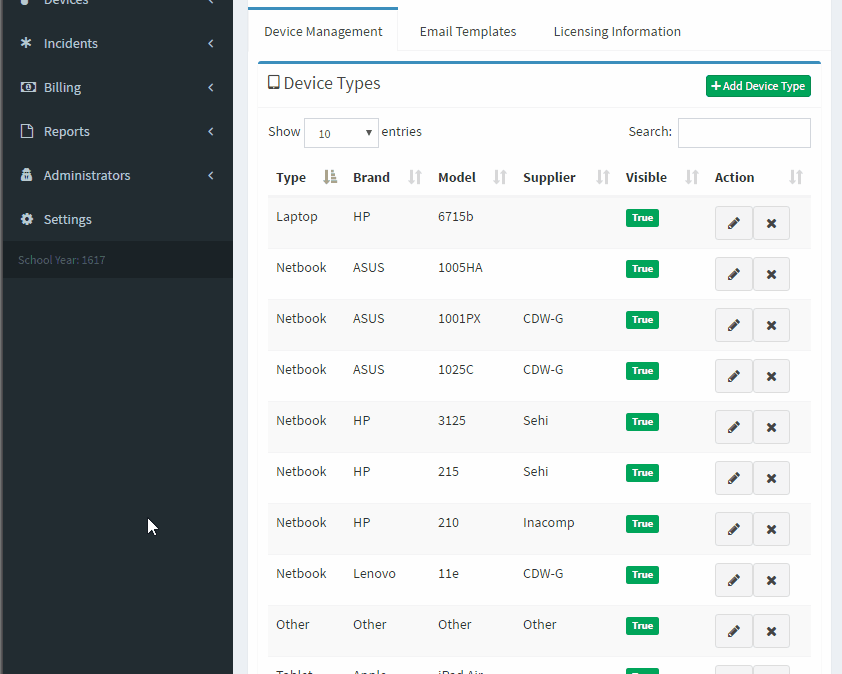This screenshot has height=674, width=842.
Task: Open Settings from the sidebar
Action: (117, 220)
